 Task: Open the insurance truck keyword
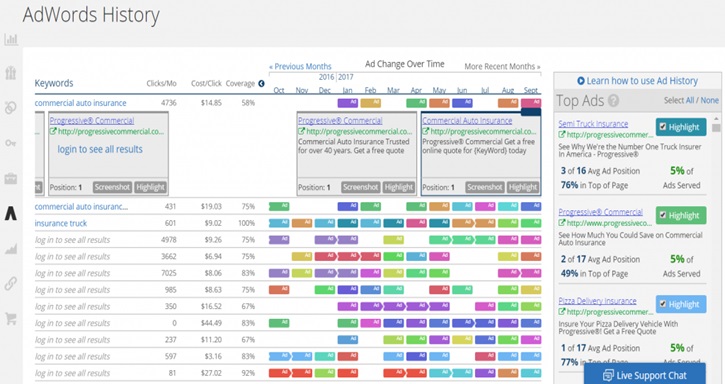tap(61, 223)
